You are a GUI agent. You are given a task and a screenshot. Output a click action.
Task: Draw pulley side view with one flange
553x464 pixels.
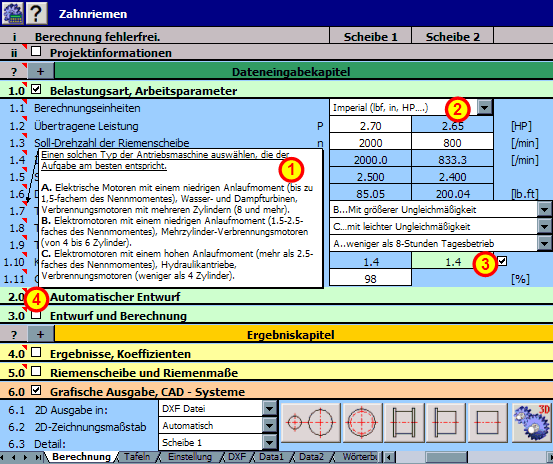[446, 423]
